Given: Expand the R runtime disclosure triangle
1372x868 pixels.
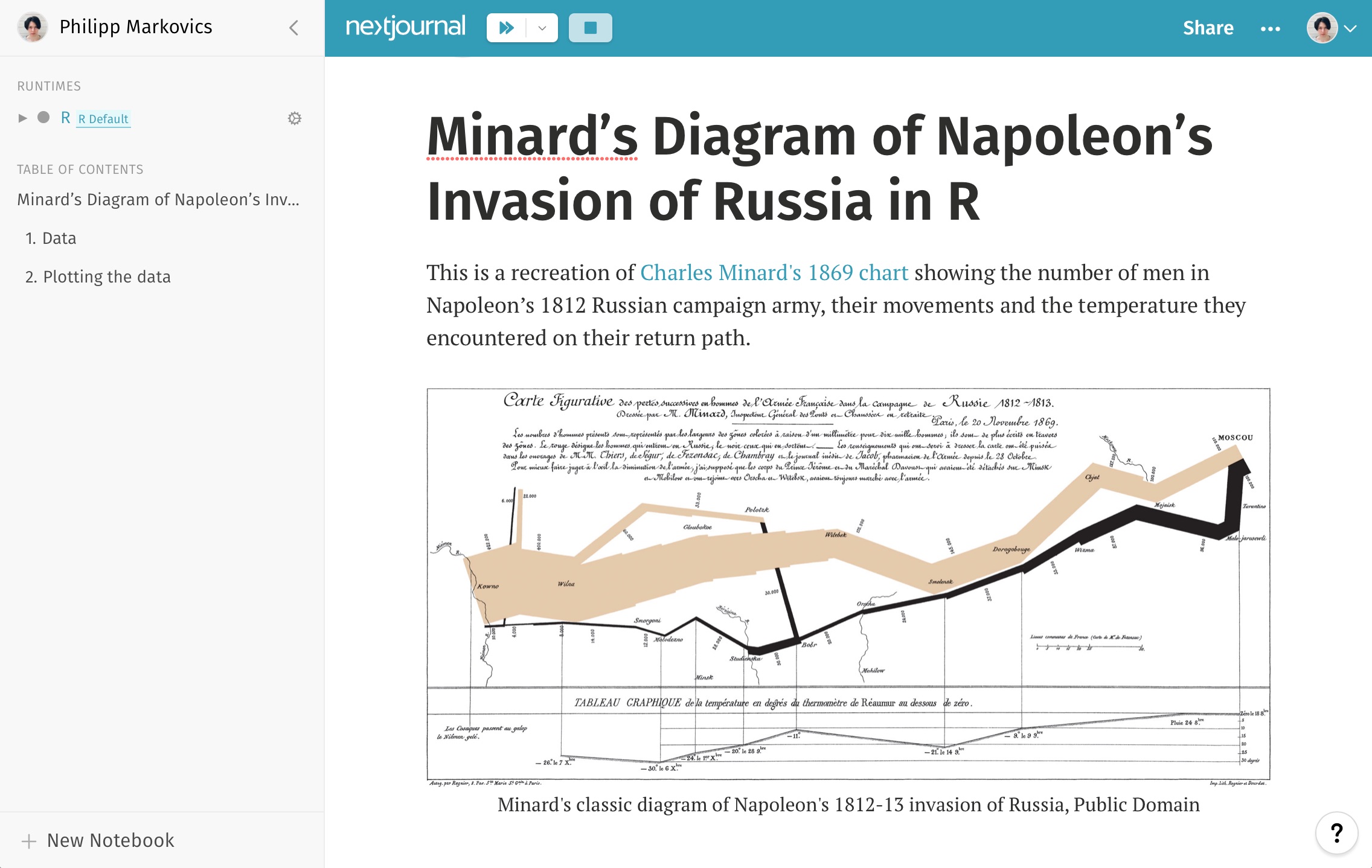Looking at the screenshot, I should 23,118.
